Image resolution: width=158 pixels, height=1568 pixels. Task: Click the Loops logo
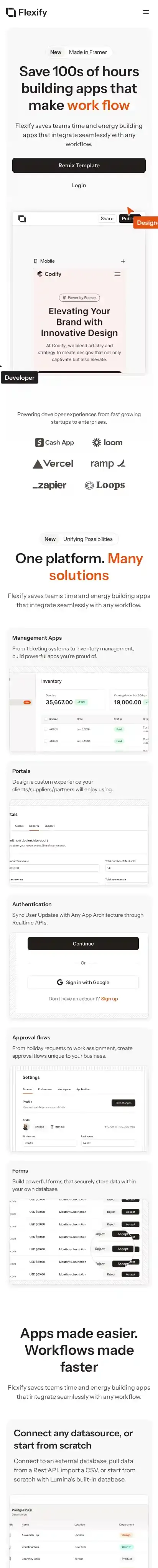[x=105, y=485]
